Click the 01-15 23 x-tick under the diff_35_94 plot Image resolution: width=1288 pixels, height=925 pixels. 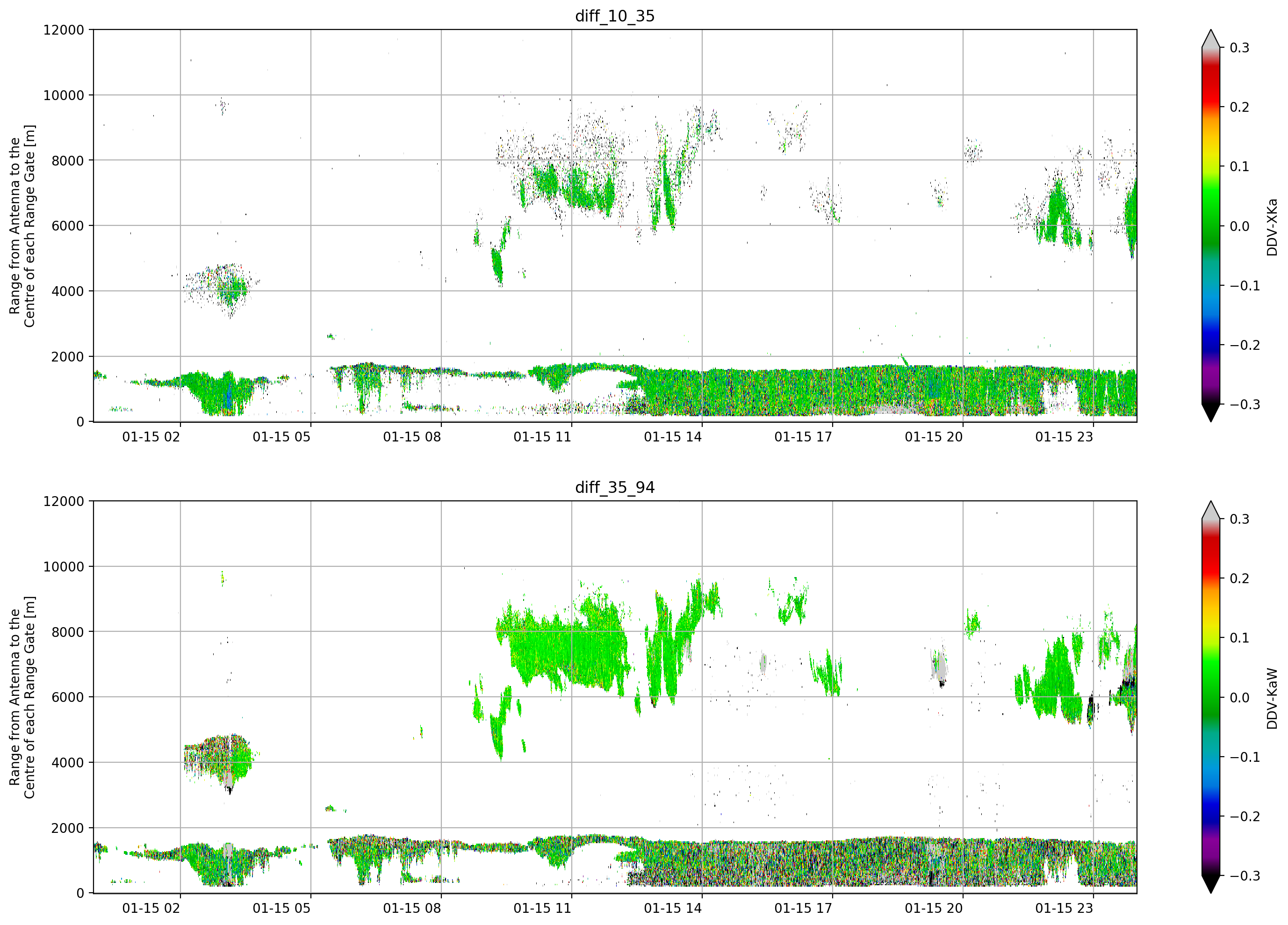coord(1064,909)
